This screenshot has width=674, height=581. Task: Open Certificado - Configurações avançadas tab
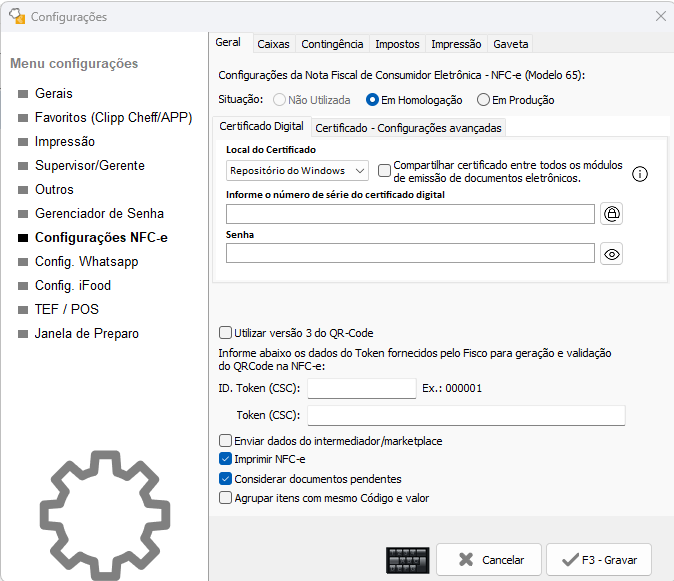[408, 128]
